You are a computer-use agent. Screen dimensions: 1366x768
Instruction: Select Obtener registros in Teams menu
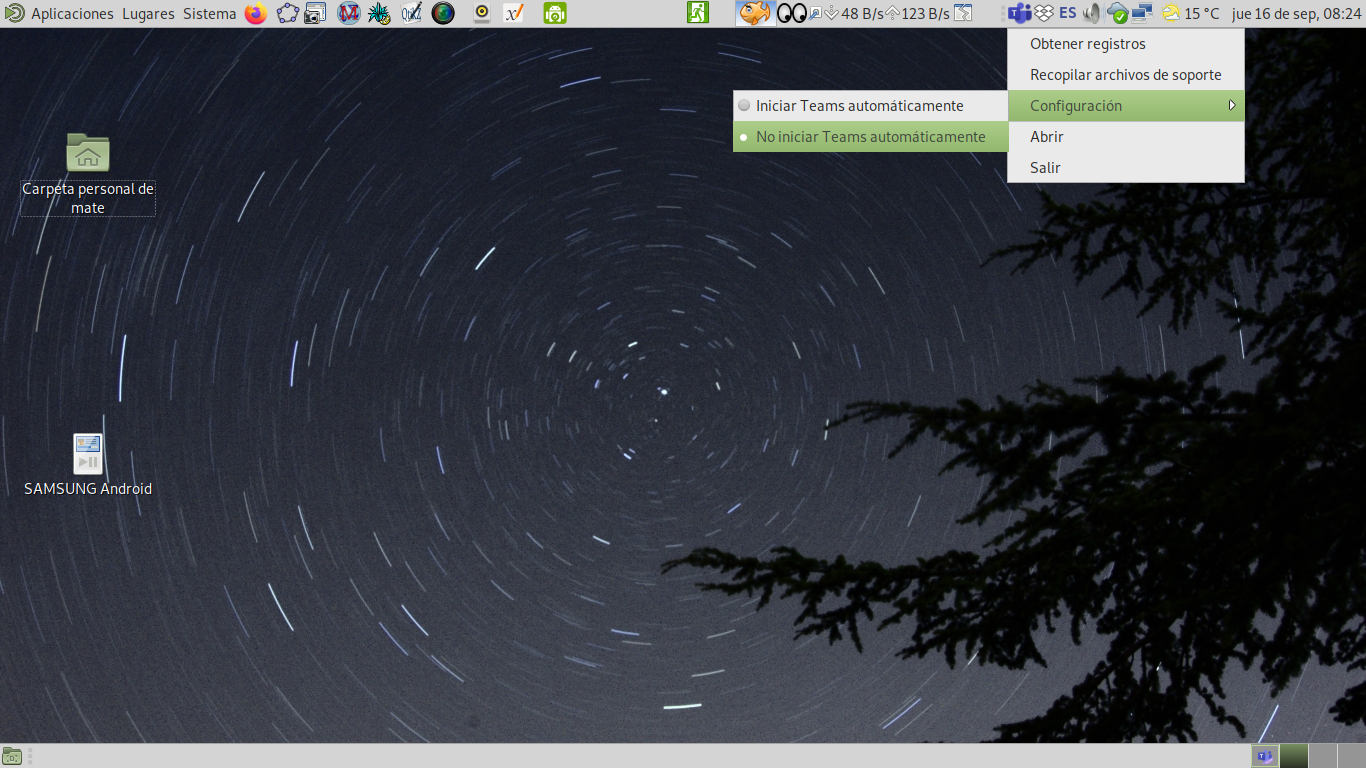pyautogui.click(x=1126, y=44)
